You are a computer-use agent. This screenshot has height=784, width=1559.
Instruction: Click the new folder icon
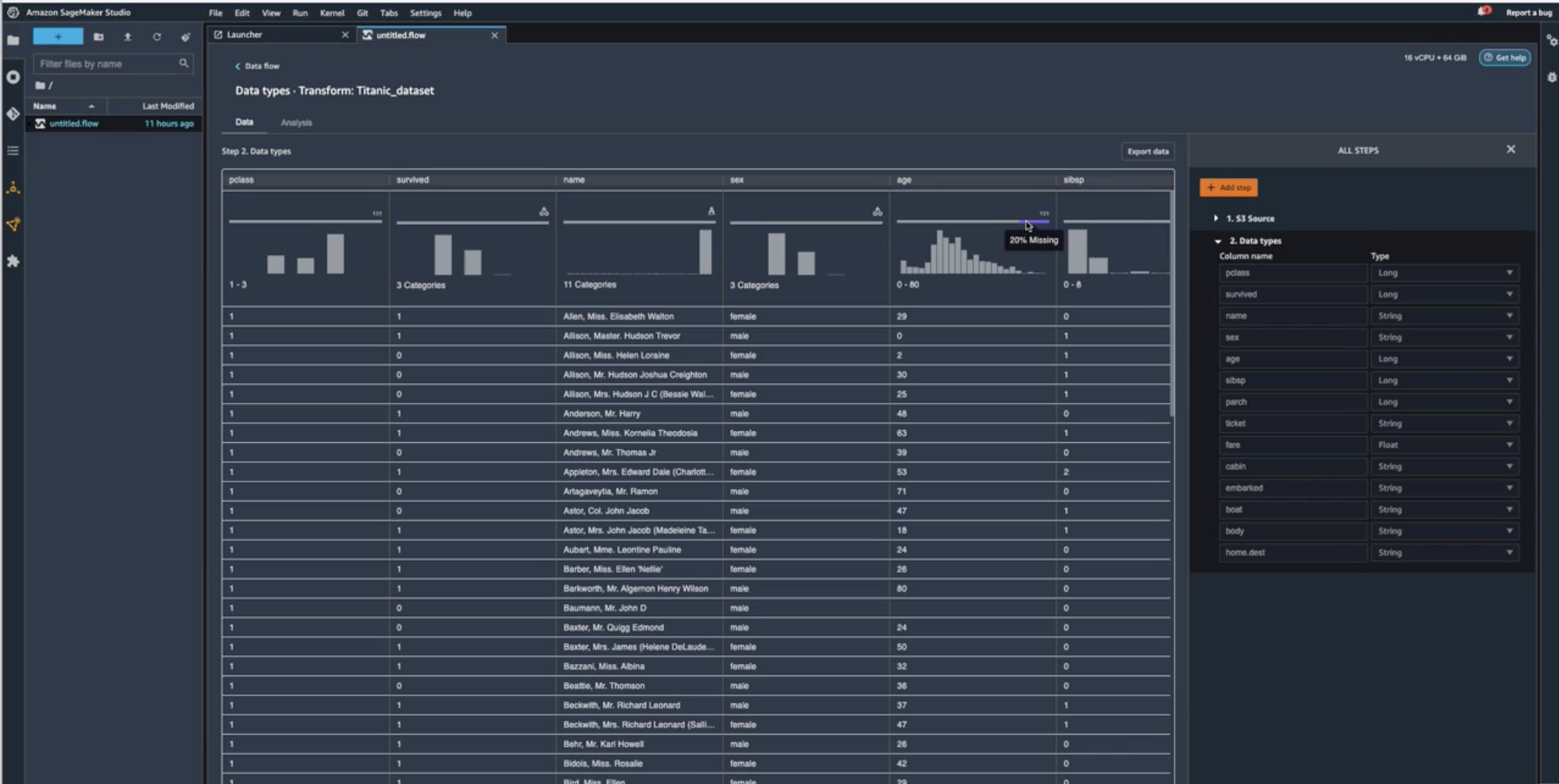tap(98, 36)
